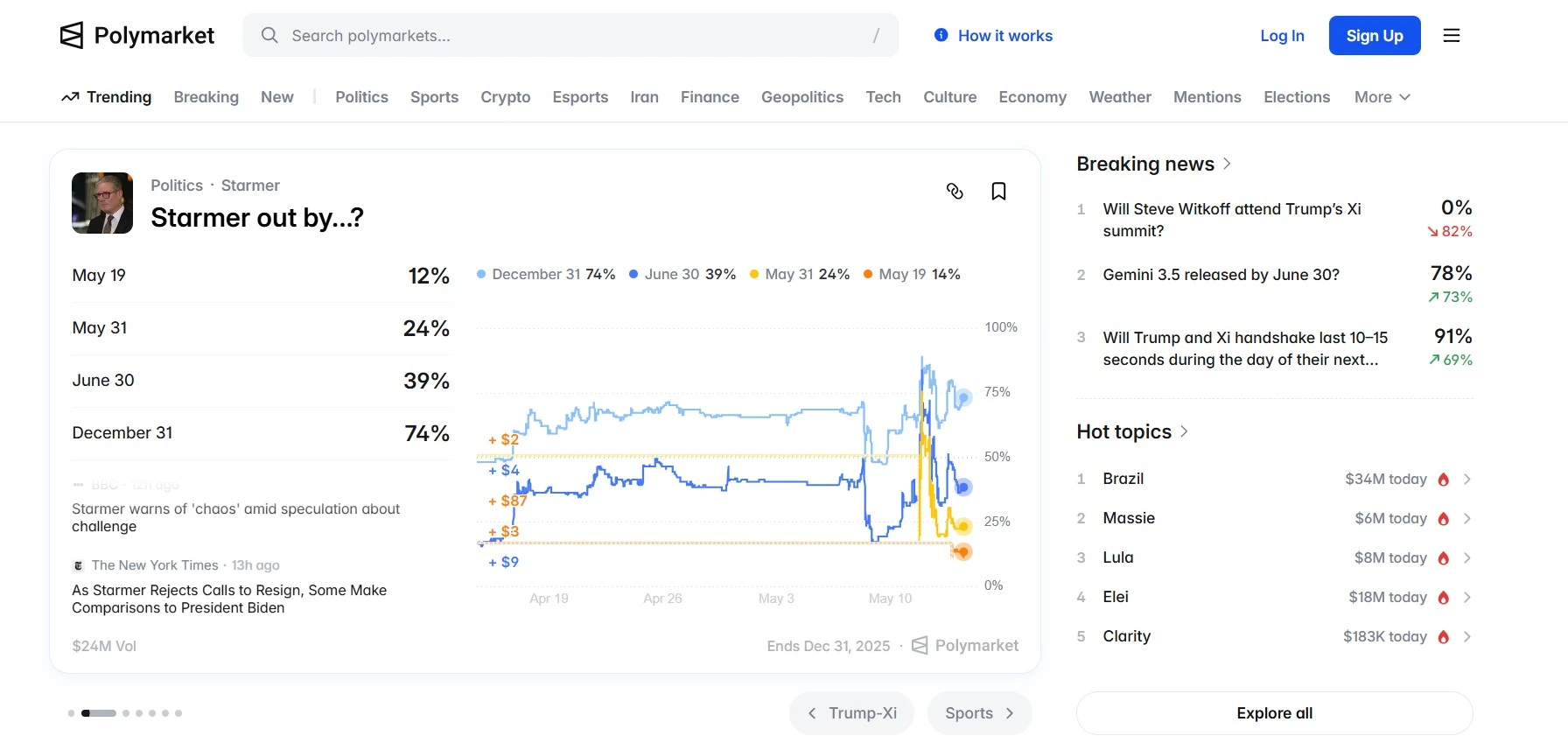1568x750 pixels.
Task: Open the Starmer warns of 'chaos' headline
Action: (236, 517)
